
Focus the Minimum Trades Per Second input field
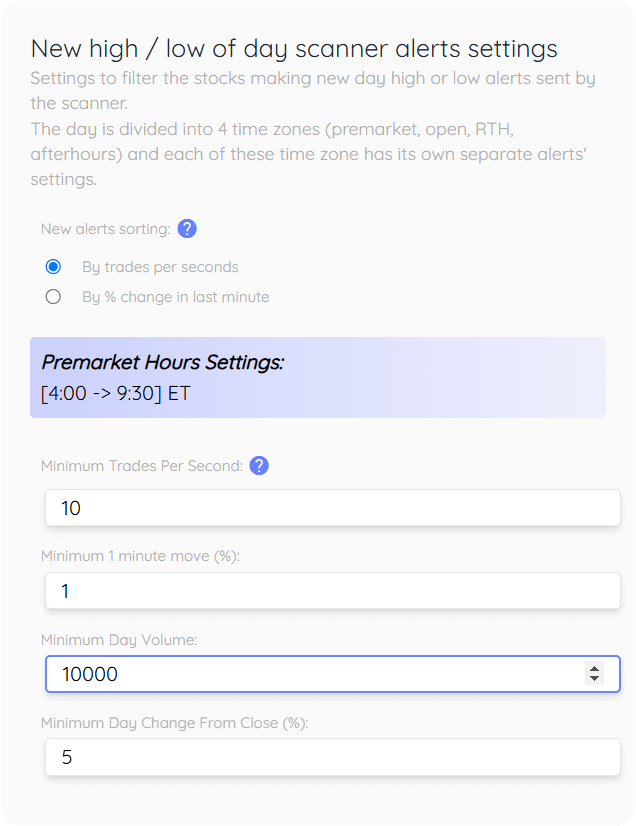332,508
